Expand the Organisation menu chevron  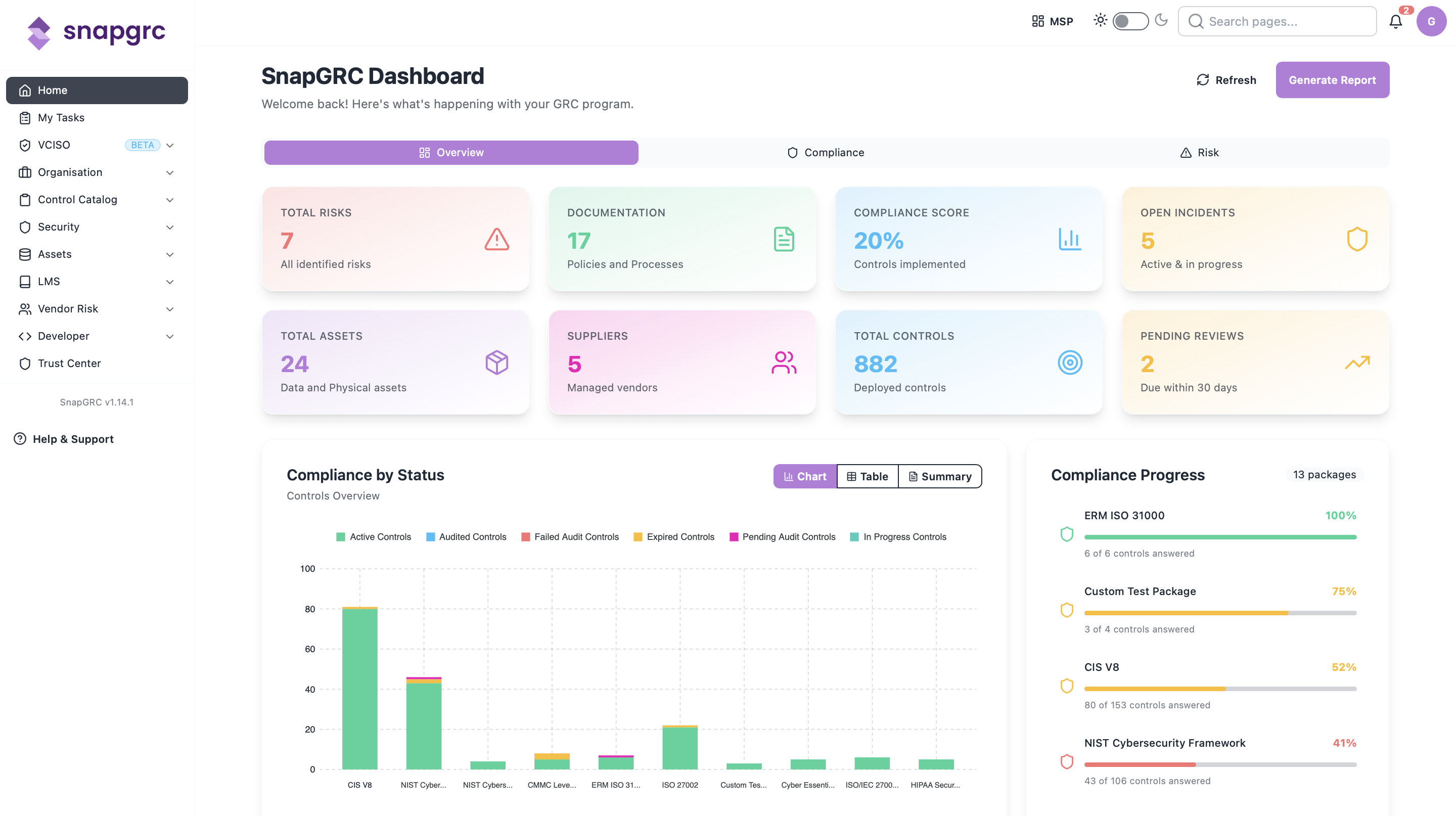(x=169, y=172)
